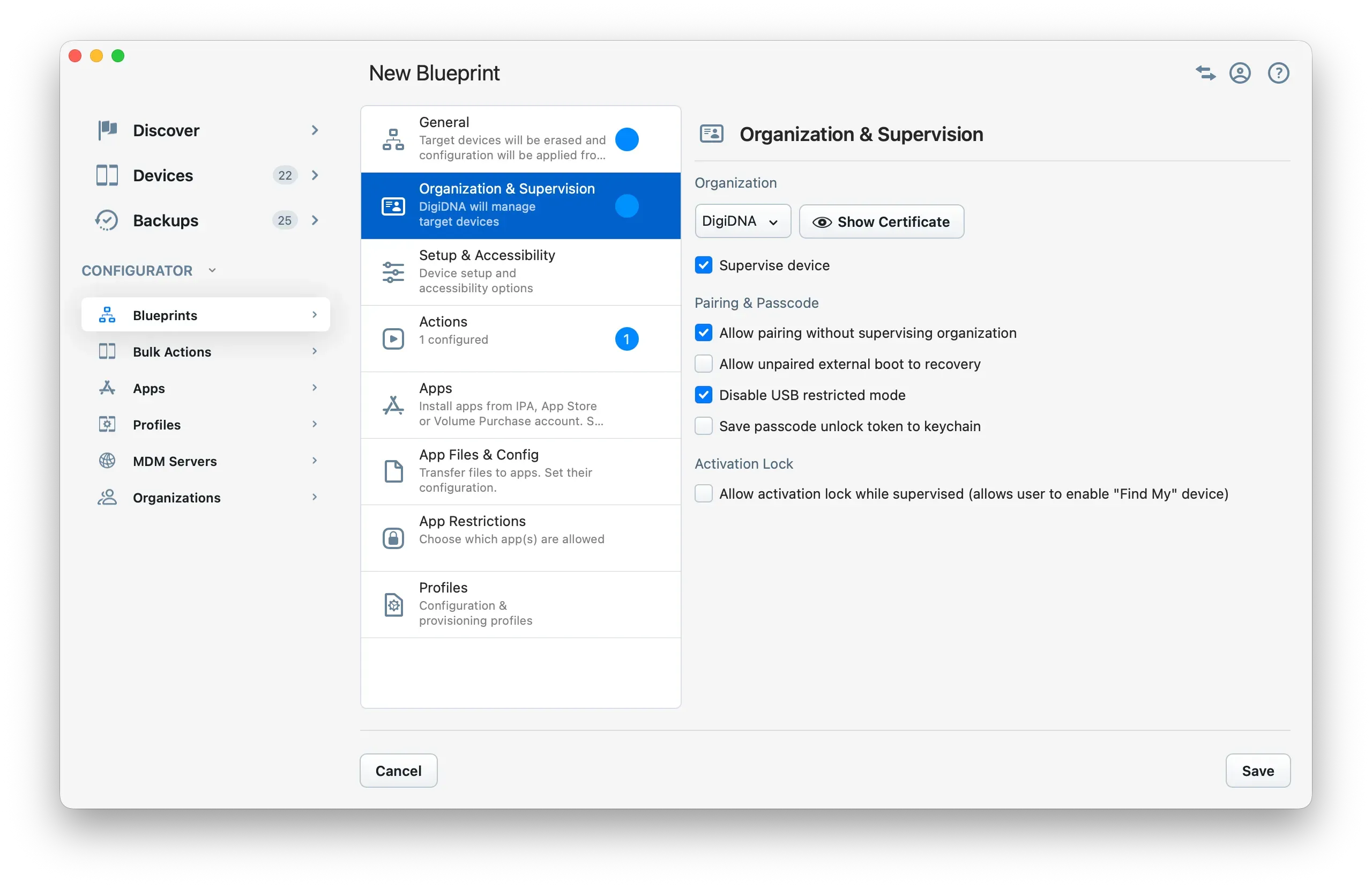Uncheck the Supervise device checkbox
1372x888 pixels.
703,265
